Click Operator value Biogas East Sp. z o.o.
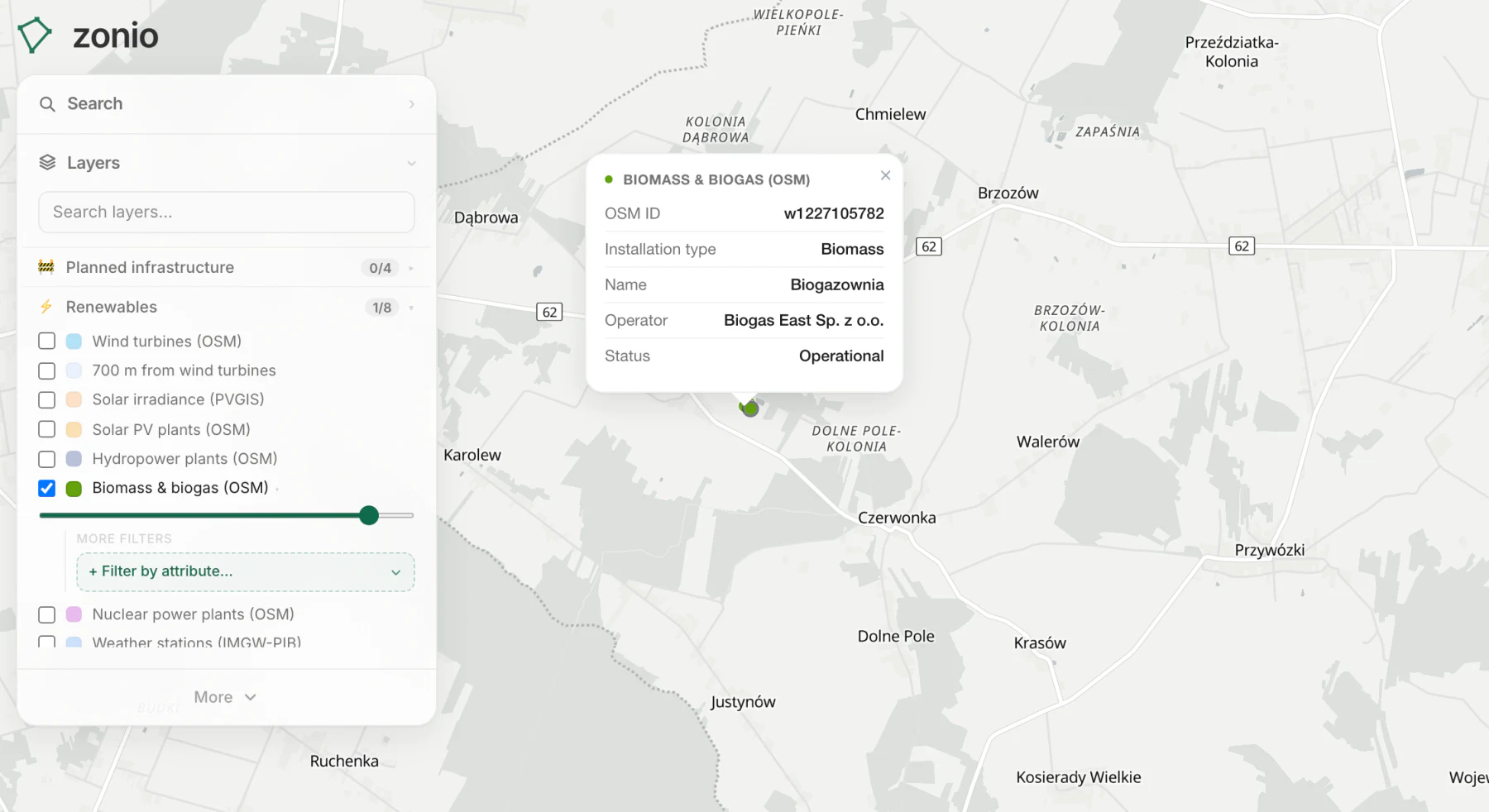The width and height of the screenshot is (1489, 812). point(804,321)
